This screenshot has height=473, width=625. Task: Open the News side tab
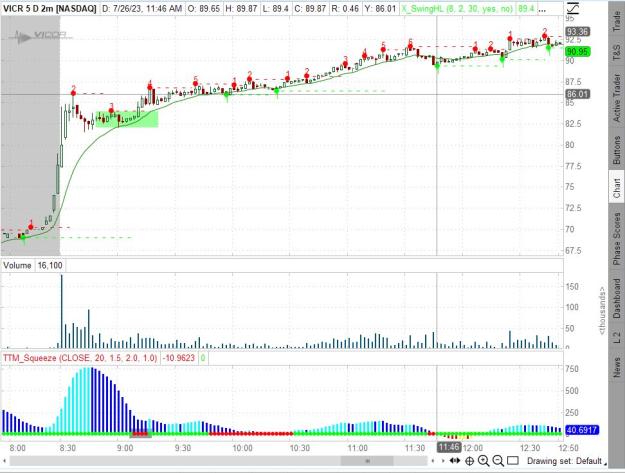(616, 367)
